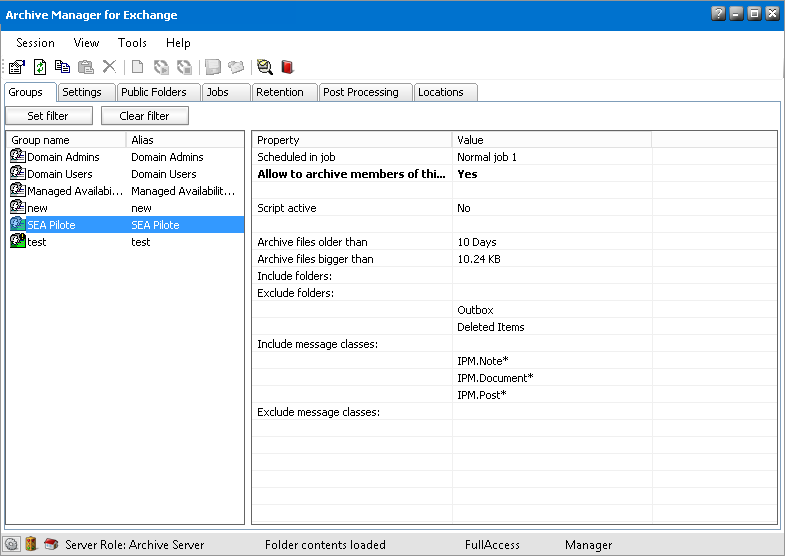Click the house icon in status bar
This screenshot has width=785, height=556.
pyautogui.click(x=50, y=545)
